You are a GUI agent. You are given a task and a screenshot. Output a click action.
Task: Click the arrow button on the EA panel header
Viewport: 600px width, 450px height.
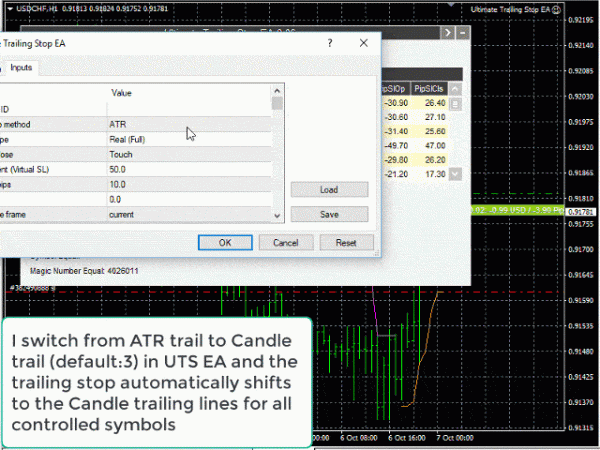448,32
